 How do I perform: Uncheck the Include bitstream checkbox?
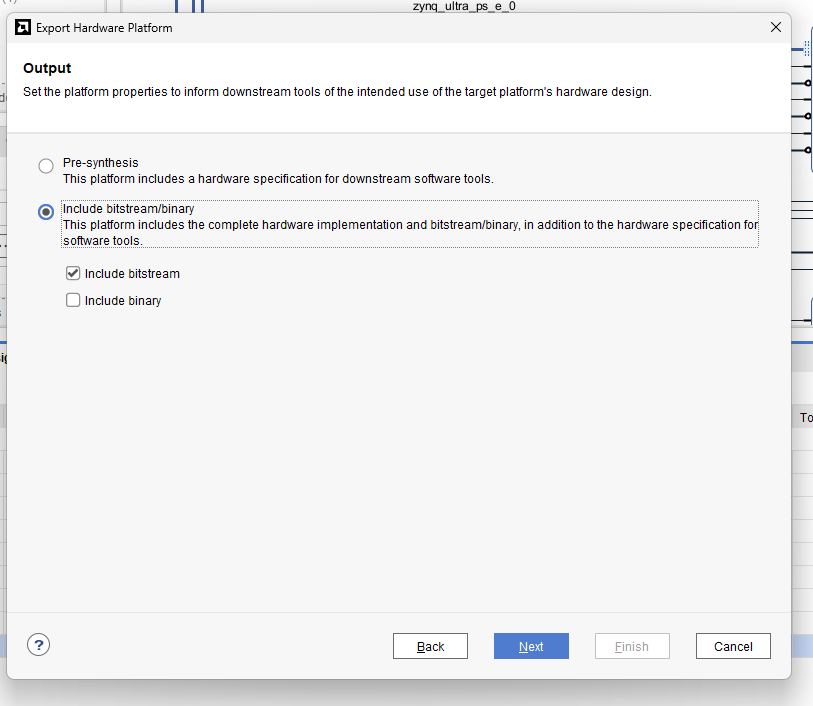point(73,273)
